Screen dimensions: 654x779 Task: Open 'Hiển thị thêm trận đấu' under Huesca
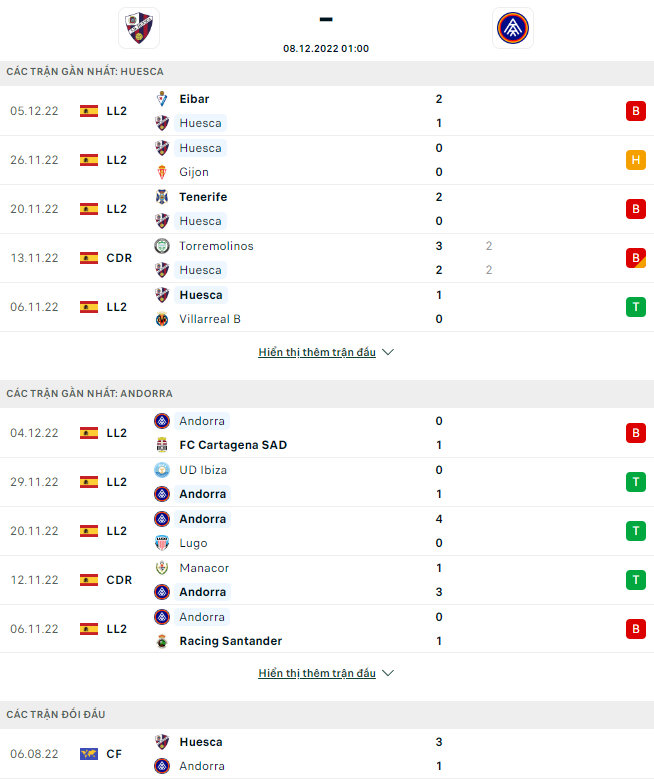(x=317, y=352)
